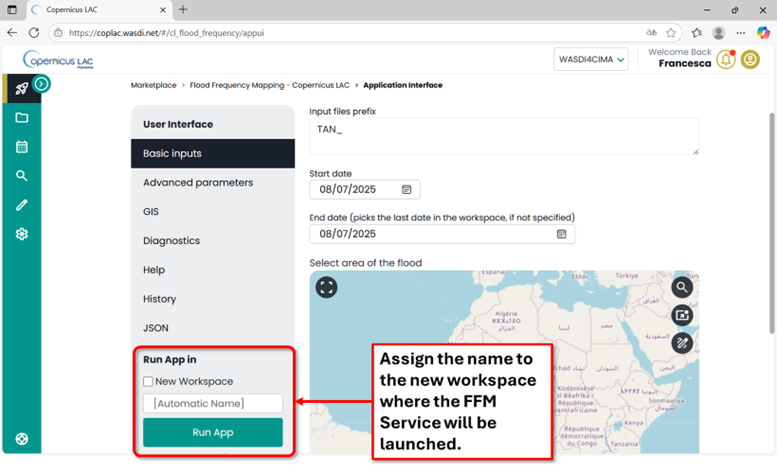Open the workspaces folder icon in sidebar
Viewport: 777px width, 472px height.
[21, 117]
